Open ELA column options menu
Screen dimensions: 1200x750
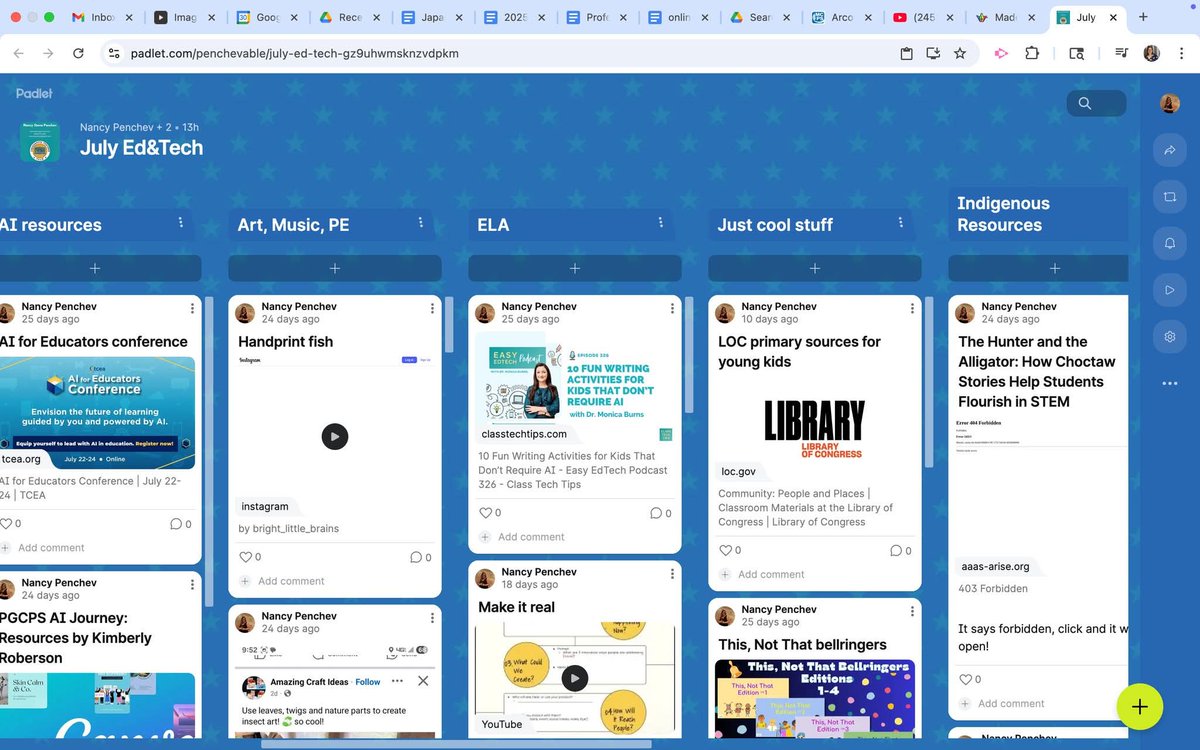click(x=660, y=223)
